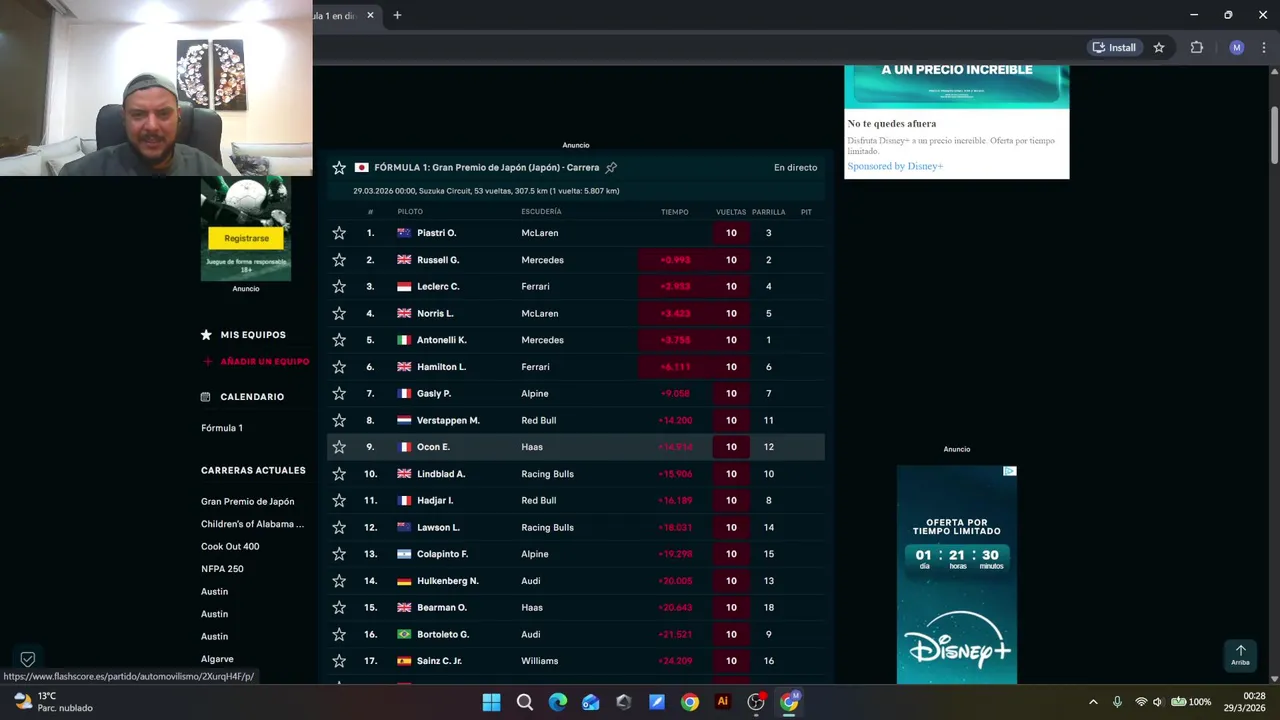Viewport: 1280px width, 720px height.
Task: Open a new browser tab
Action: click(397, 15)
